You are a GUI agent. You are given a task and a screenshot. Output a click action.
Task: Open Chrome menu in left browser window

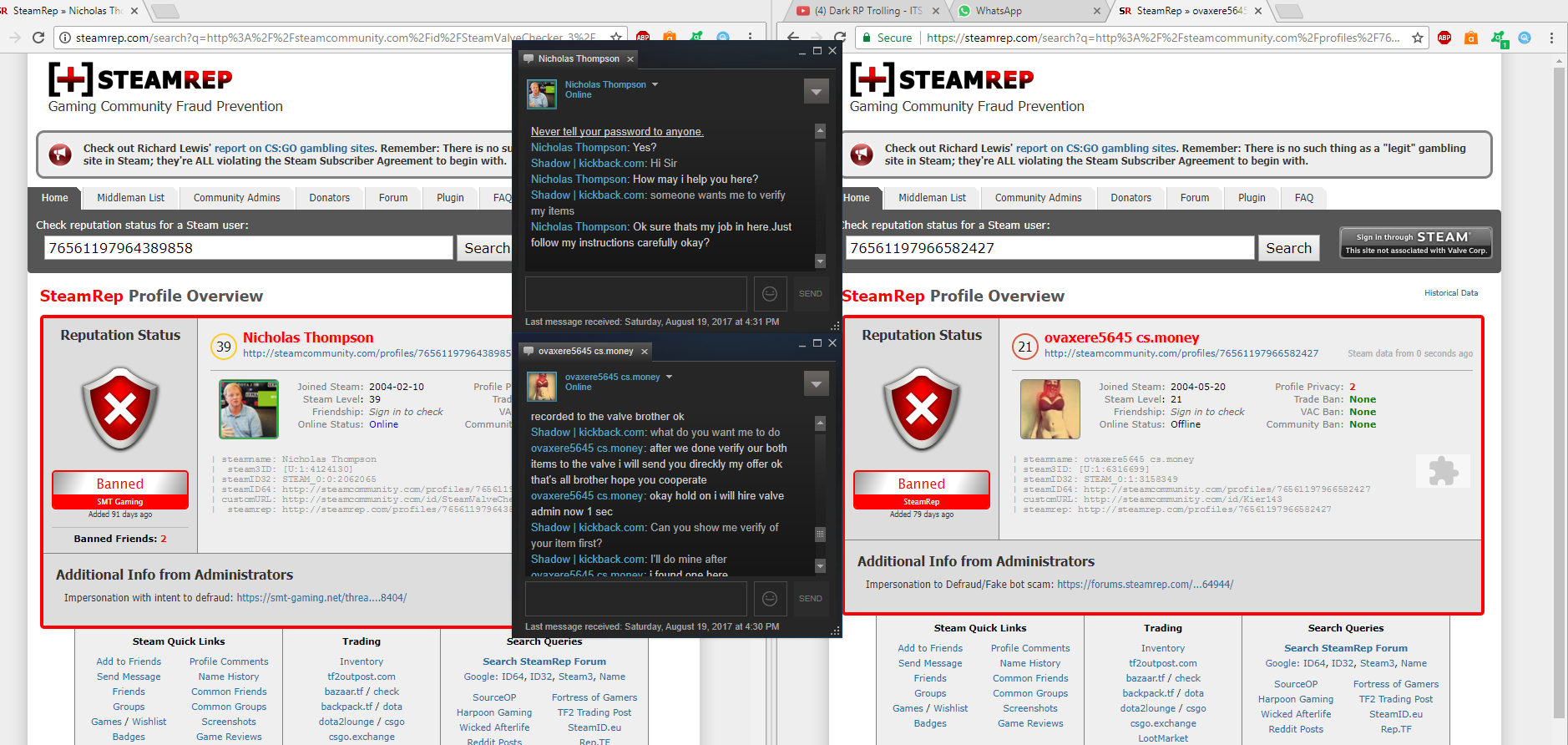pos(750,38)
